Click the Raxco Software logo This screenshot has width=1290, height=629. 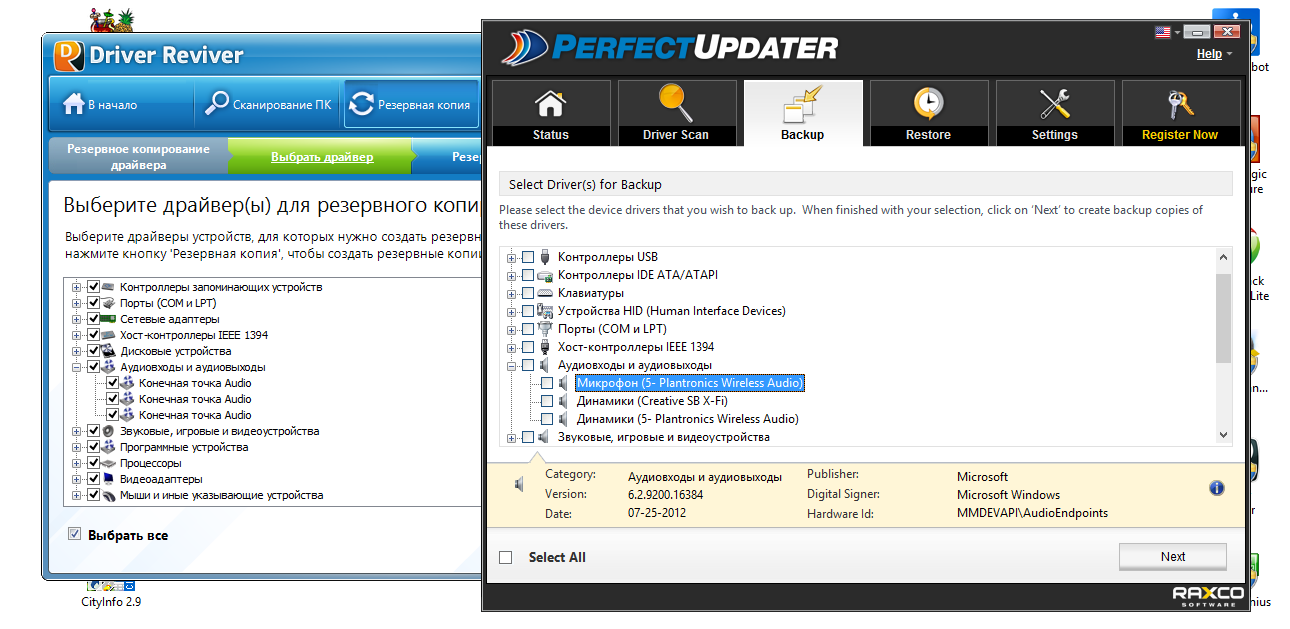(x=1208, y=596)
